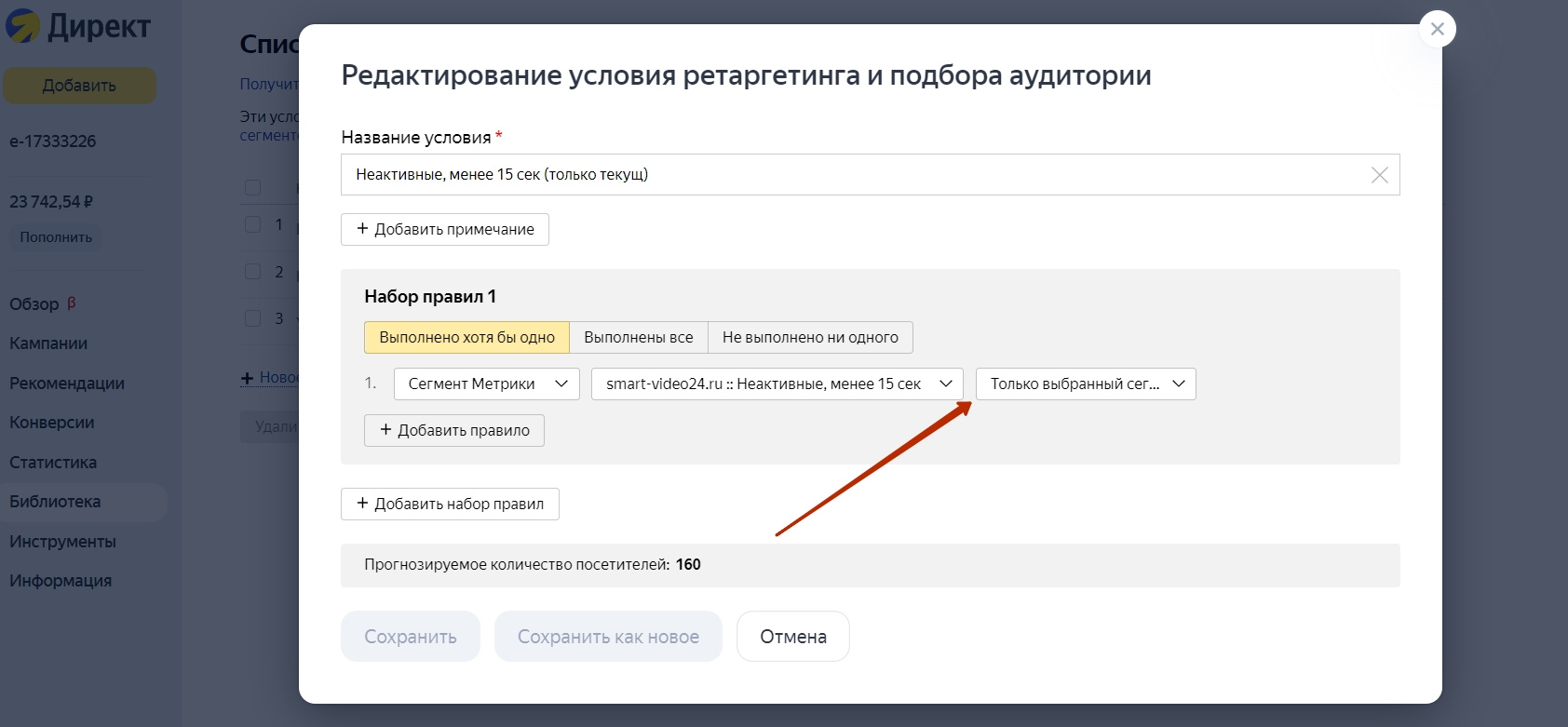Click the forecast visitors count 160
Viewport: 1568px width, 727px height.
(688, 565)
